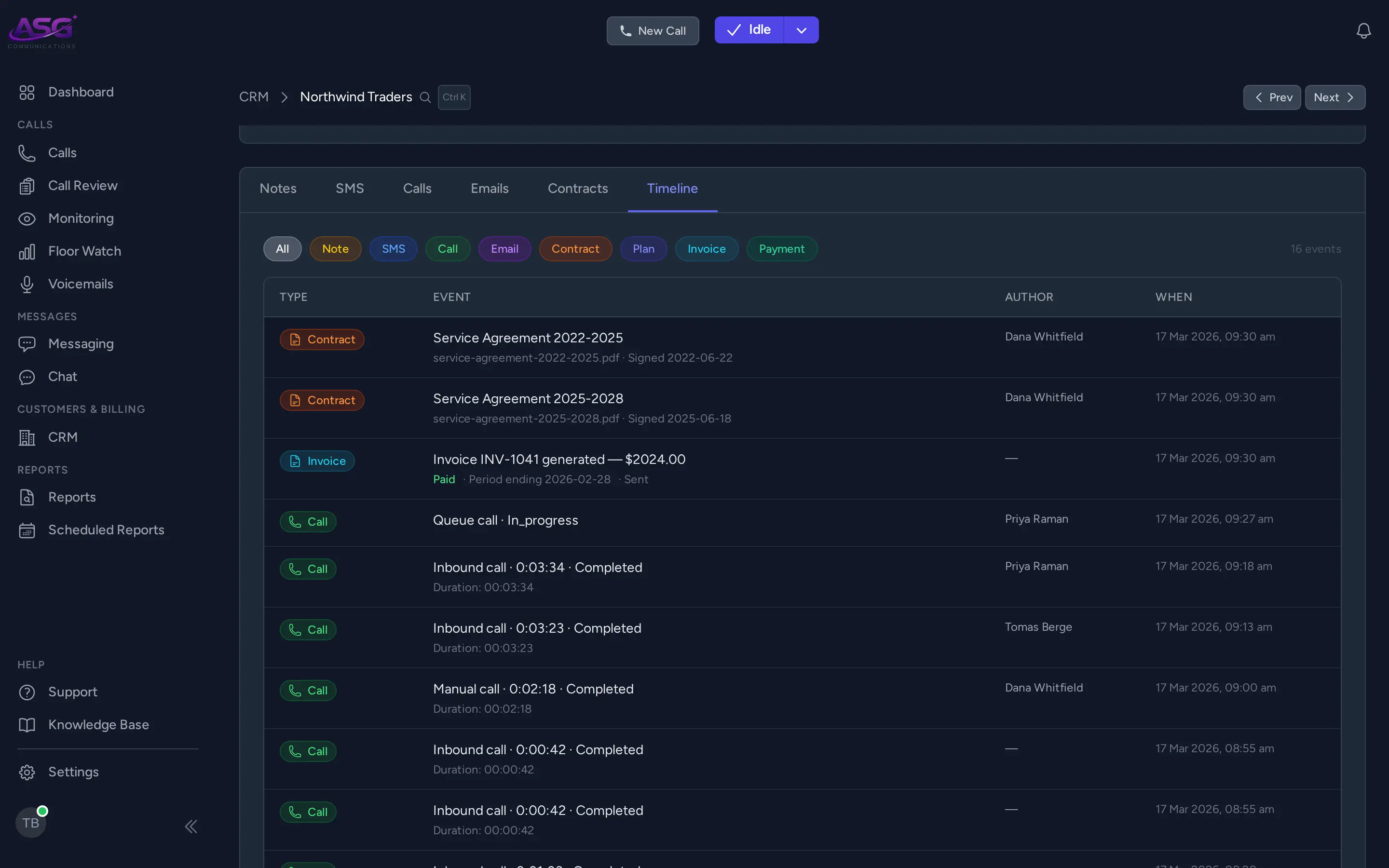Screen dimensions: 1389x868
Task: Go to Prev customer record
Action: 1272,97
